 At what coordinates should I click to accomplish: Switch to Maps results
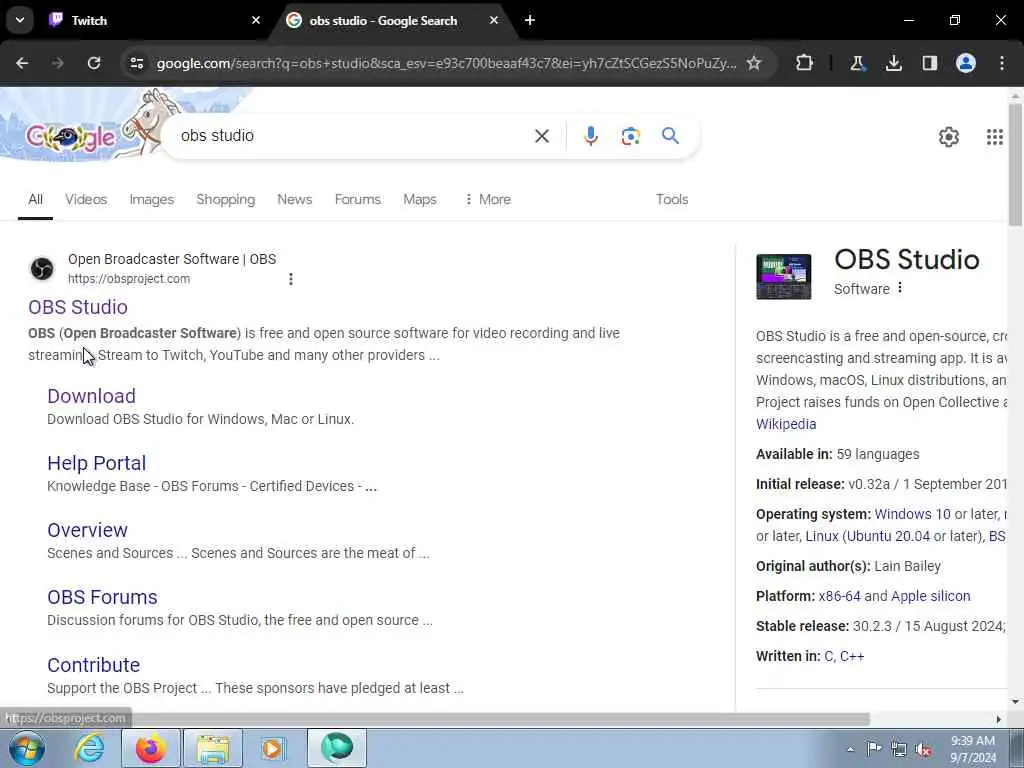point(419,199)
